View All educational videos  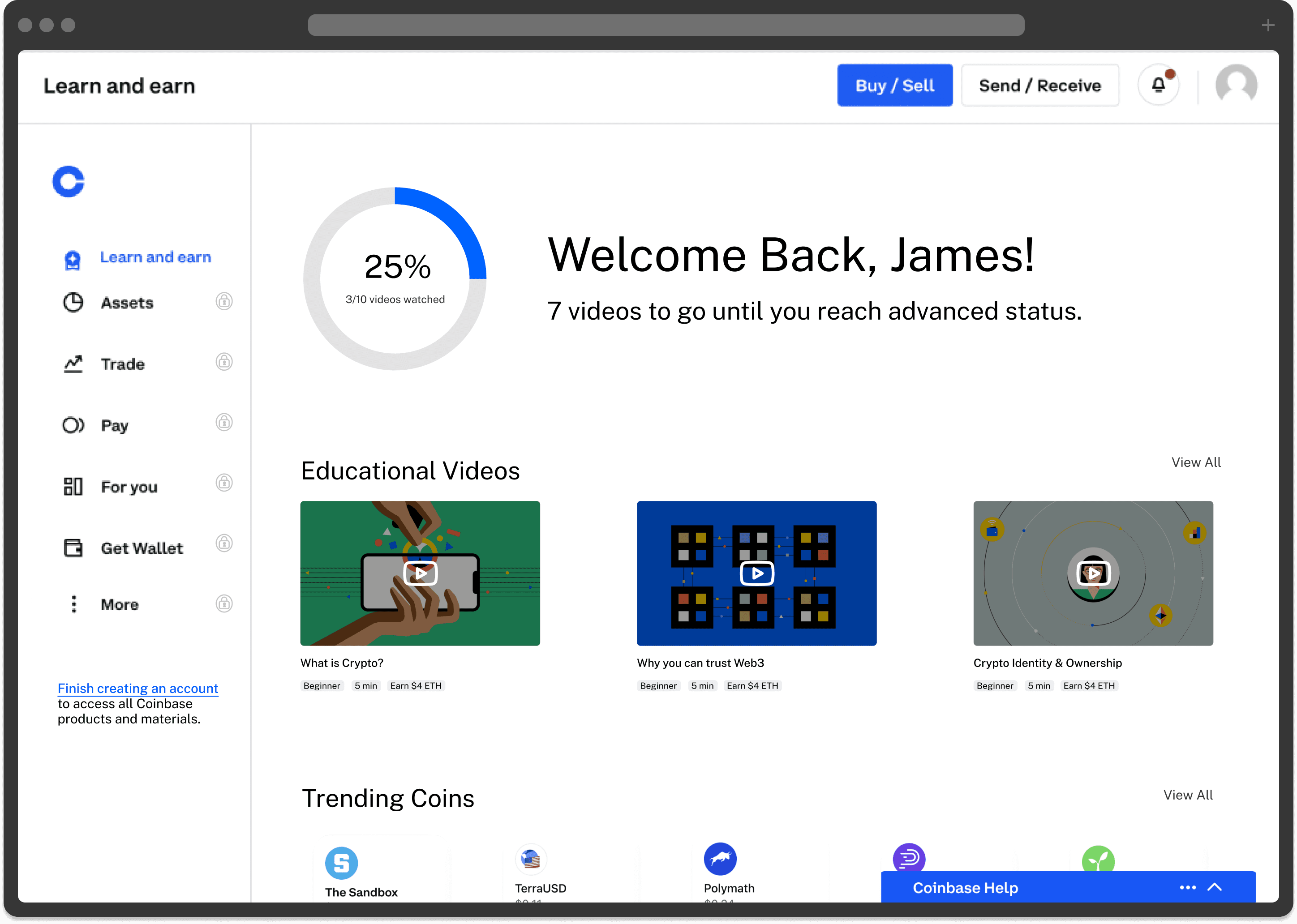point(1196,462)
